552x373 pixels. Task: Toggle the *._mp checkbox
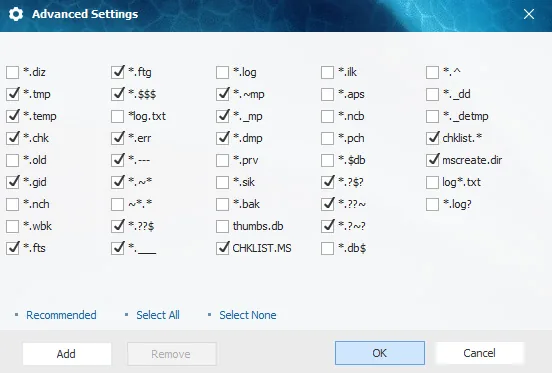(222, 116)
